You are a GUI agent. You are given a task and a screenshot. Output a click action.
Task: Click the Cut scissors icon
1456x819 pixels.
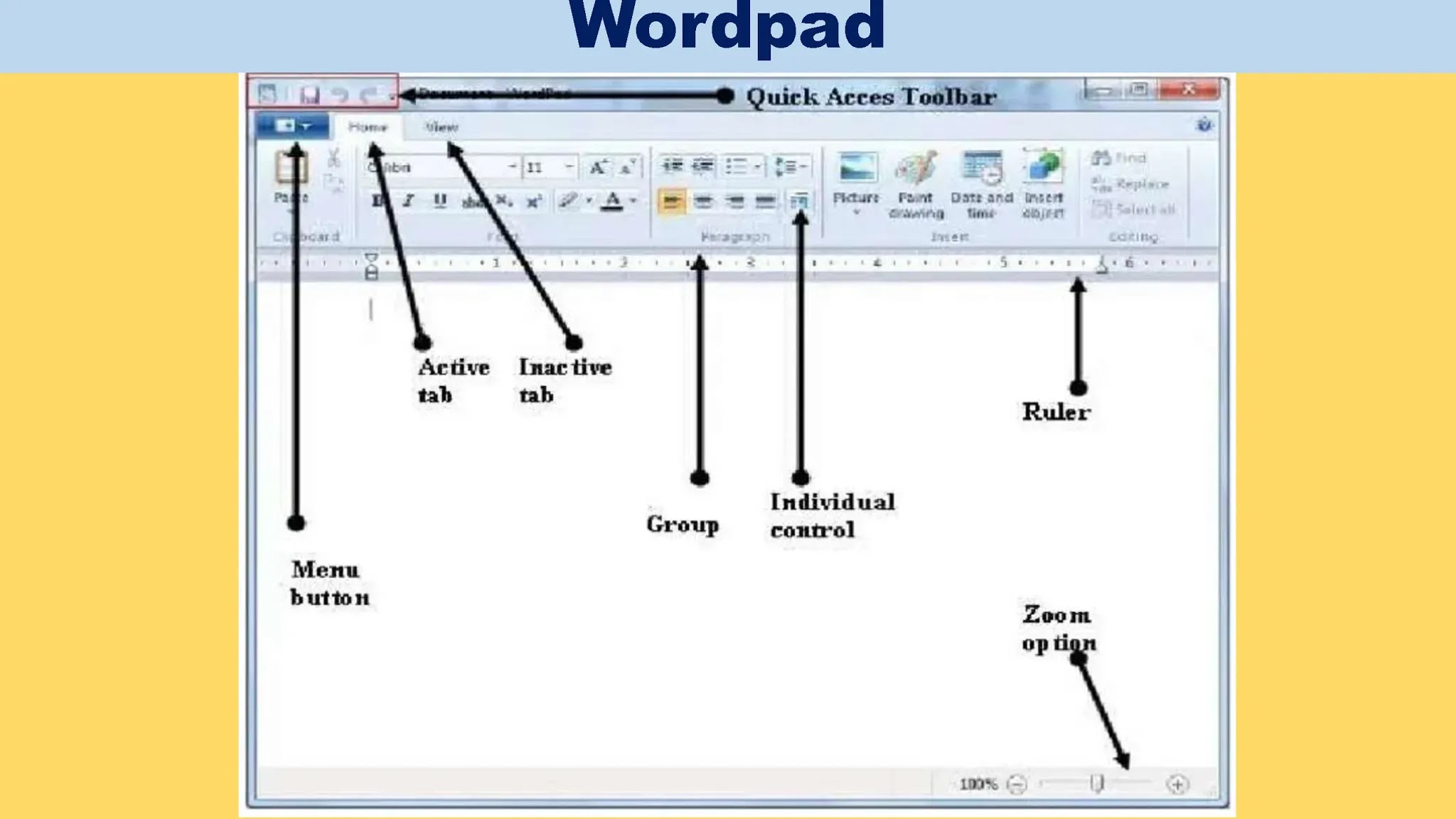(x=333, y=159)
